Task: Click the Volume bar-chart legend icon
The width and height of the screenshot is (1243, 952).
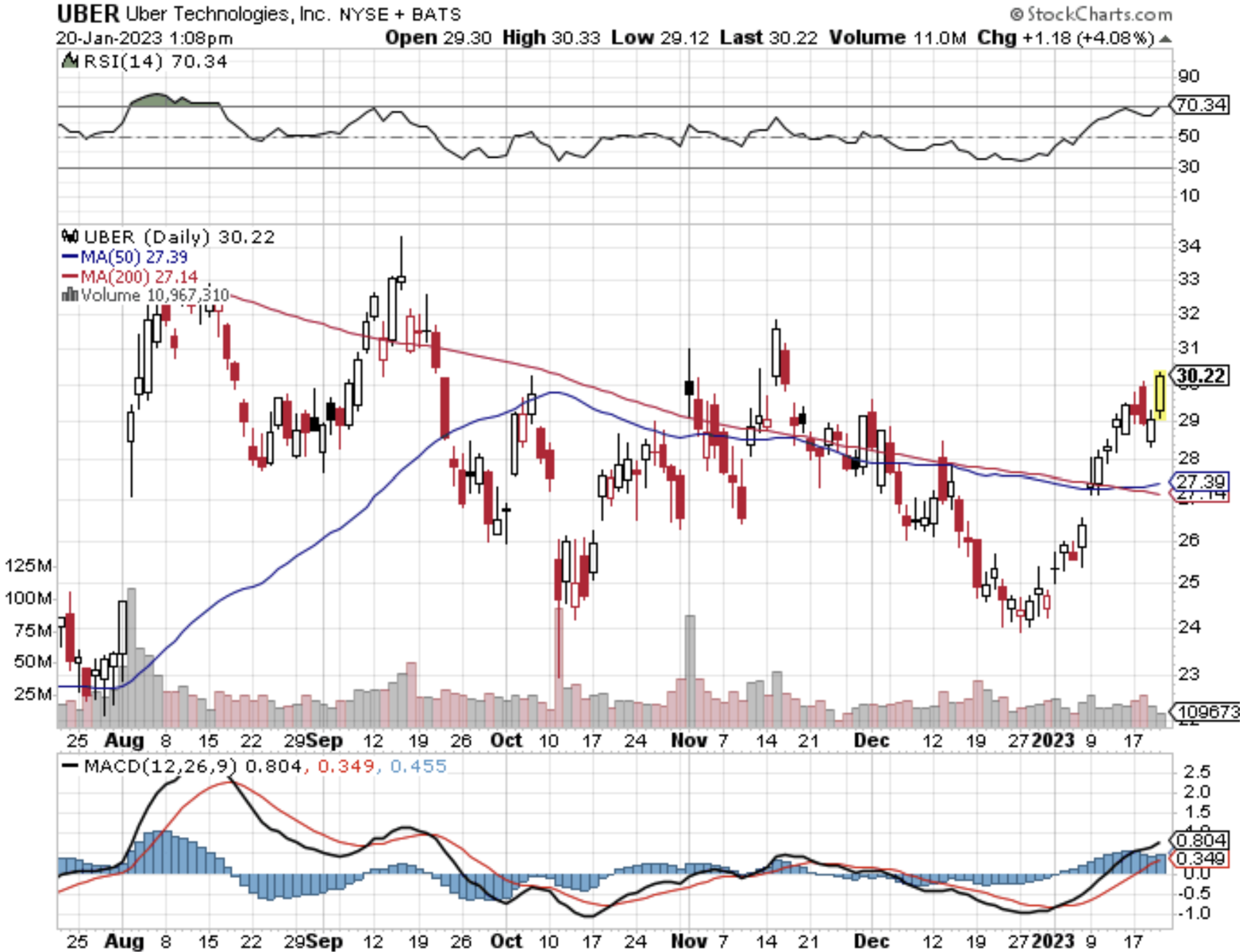Action: pyautogui.click(x=70, y=295)
